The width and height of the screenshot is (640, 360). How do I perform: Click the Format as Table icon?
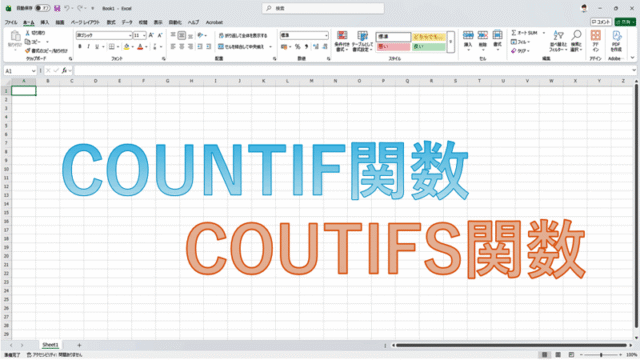pyautogui.click(x=362, y=41)
